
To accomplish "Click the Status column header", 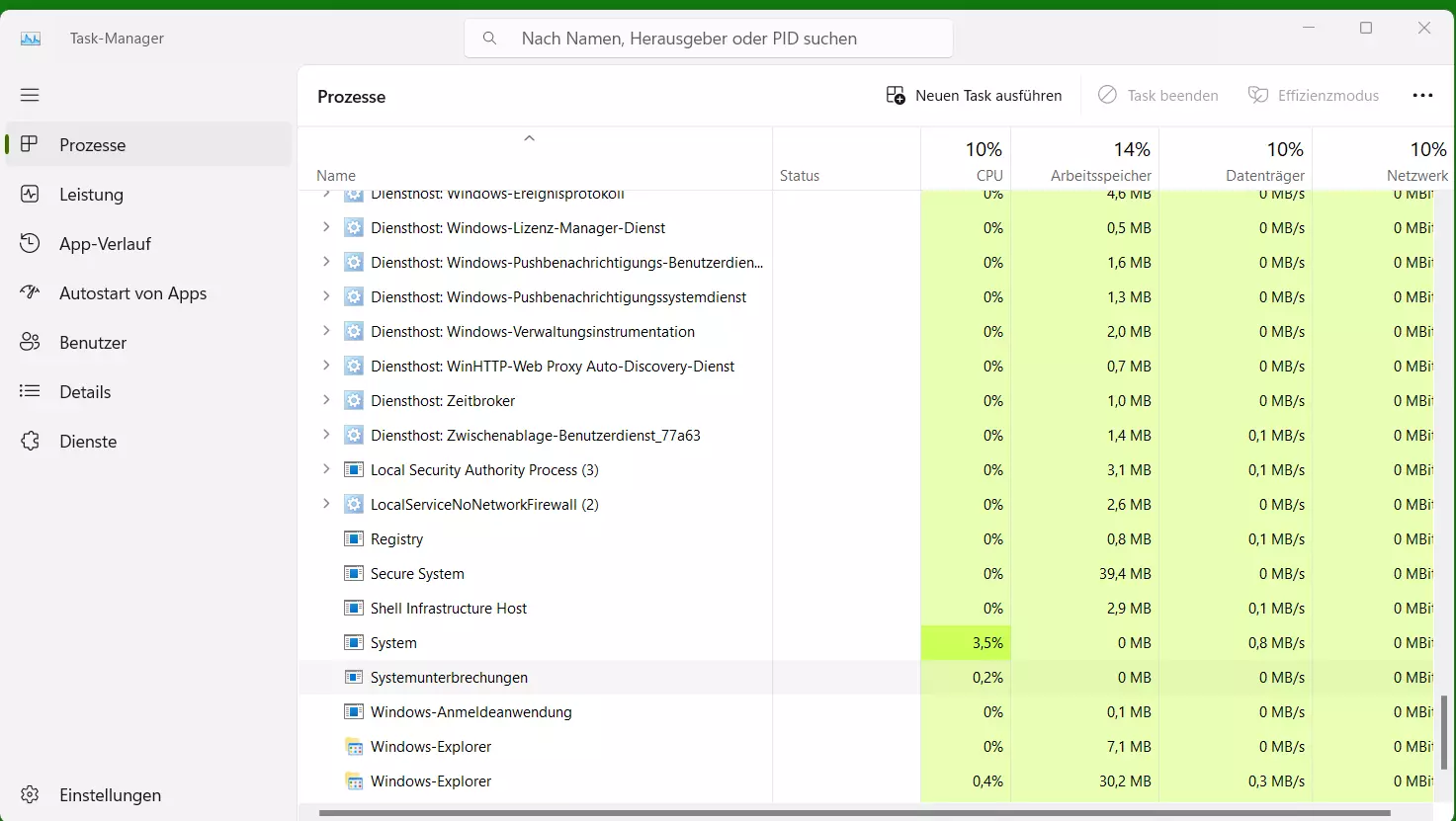I will (x=846, y=158).
